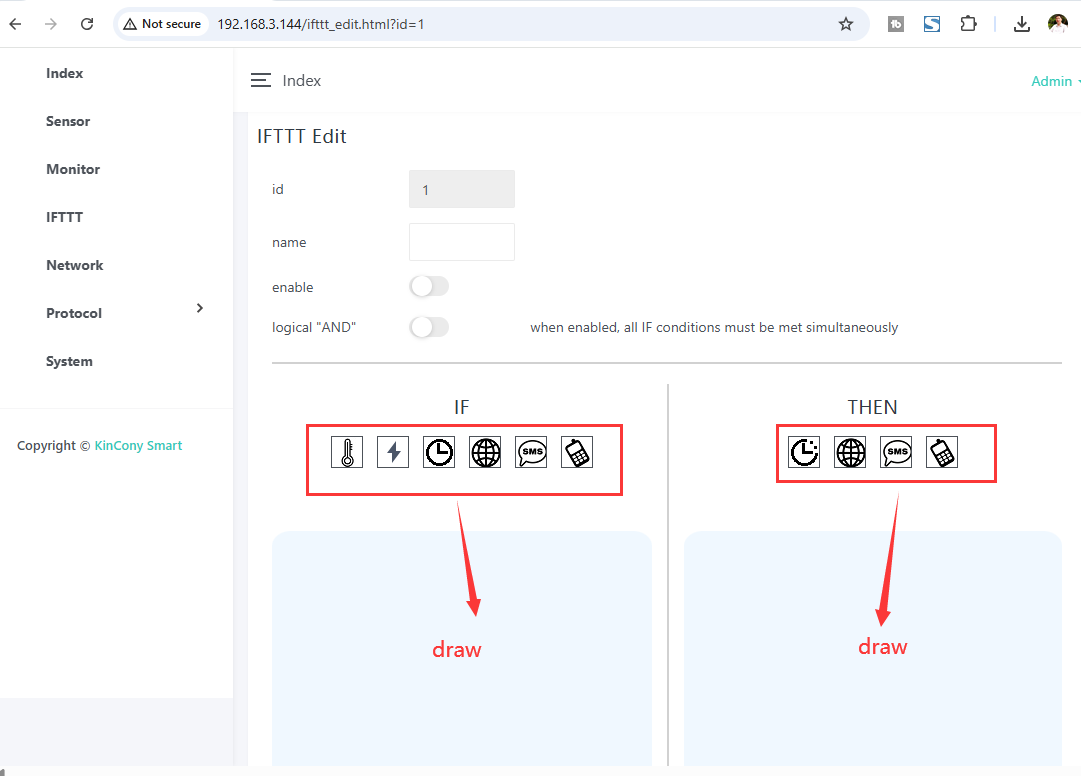This screenshot has width=1081, height=776.
Task: Select the SMS icon under IF
Action: (531, 453)
